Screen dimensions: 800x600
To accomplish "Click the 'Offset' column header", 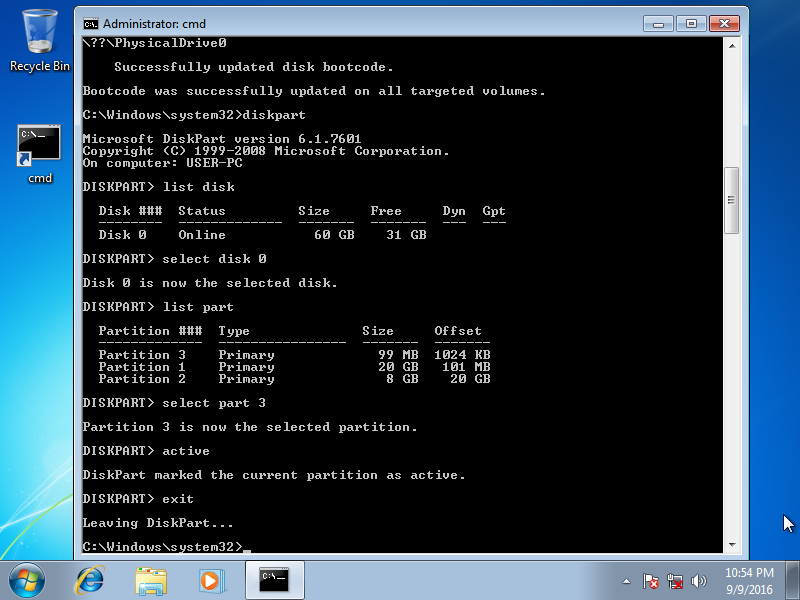I will pyautogui.click(x=458, y=331).
